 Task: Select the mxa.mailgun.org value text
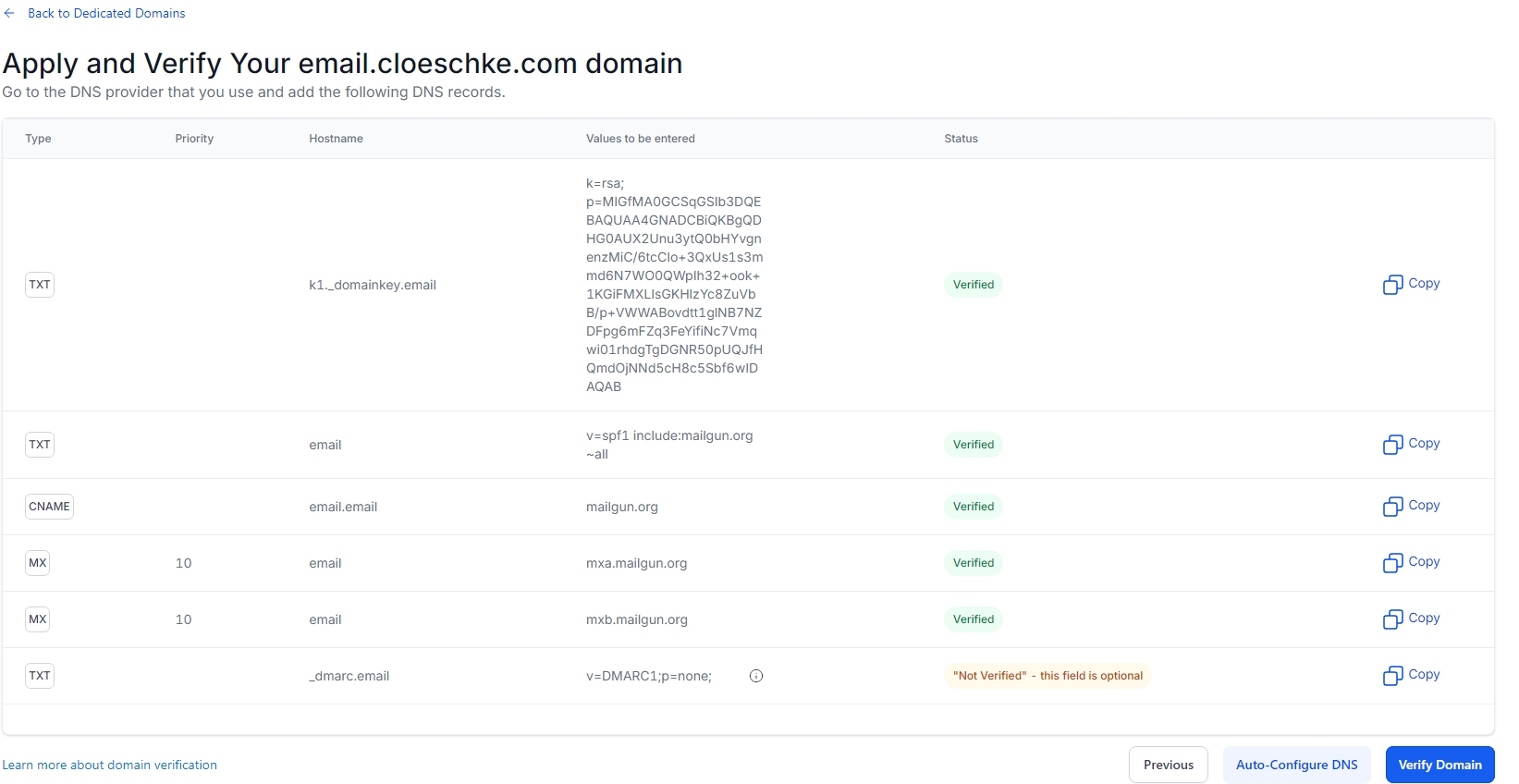tap(636, 563)
